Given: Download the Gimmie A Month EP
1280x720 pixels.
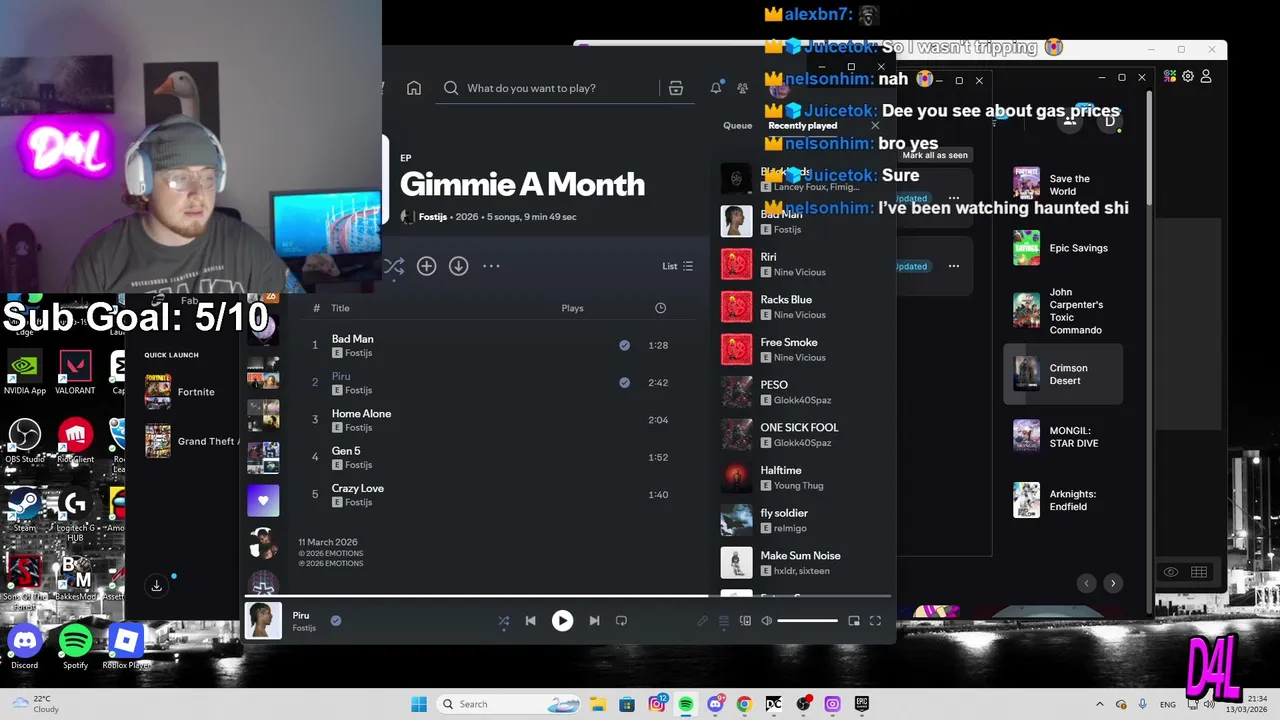Looking at the screenshot, I should 458,266.
